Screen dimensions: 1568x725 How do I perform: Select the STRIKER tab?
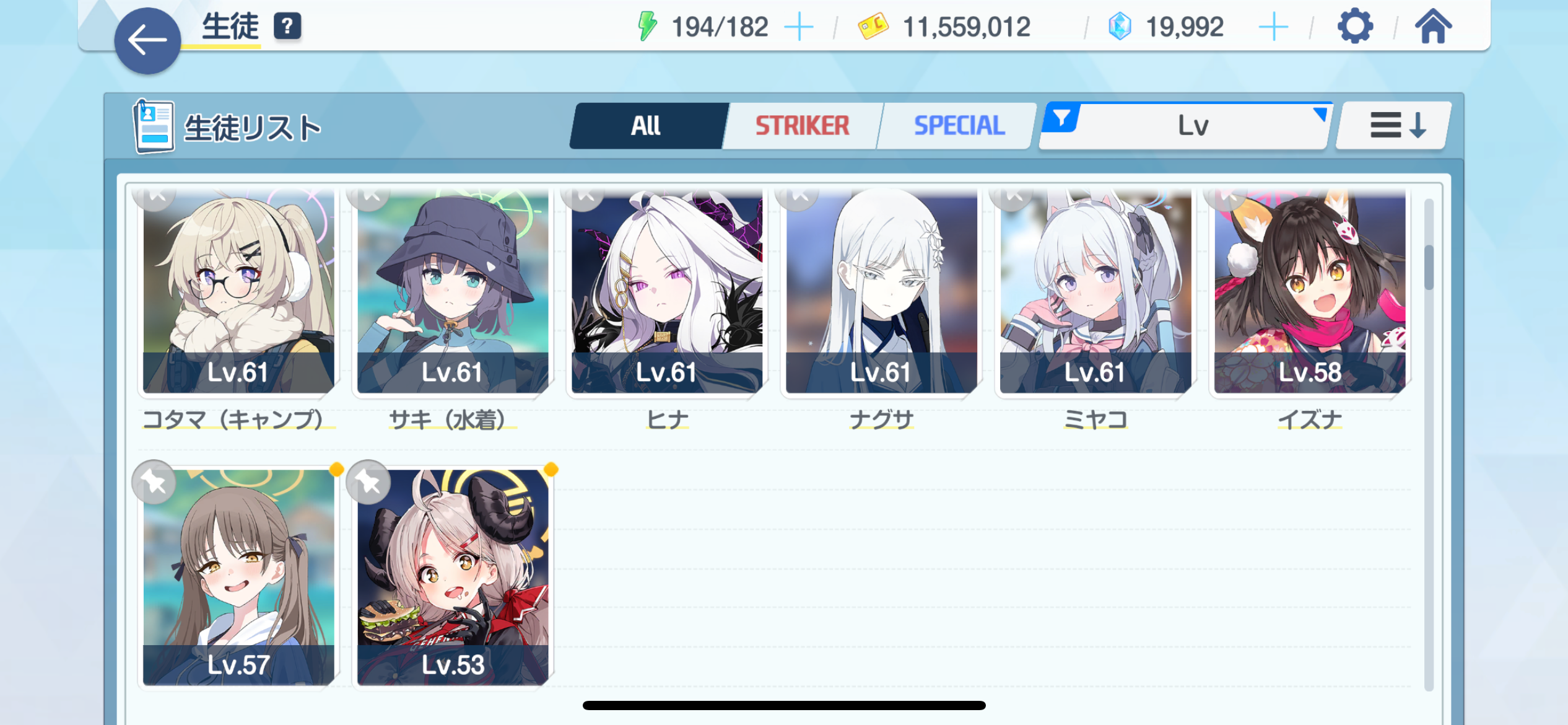tap(803, 126)
